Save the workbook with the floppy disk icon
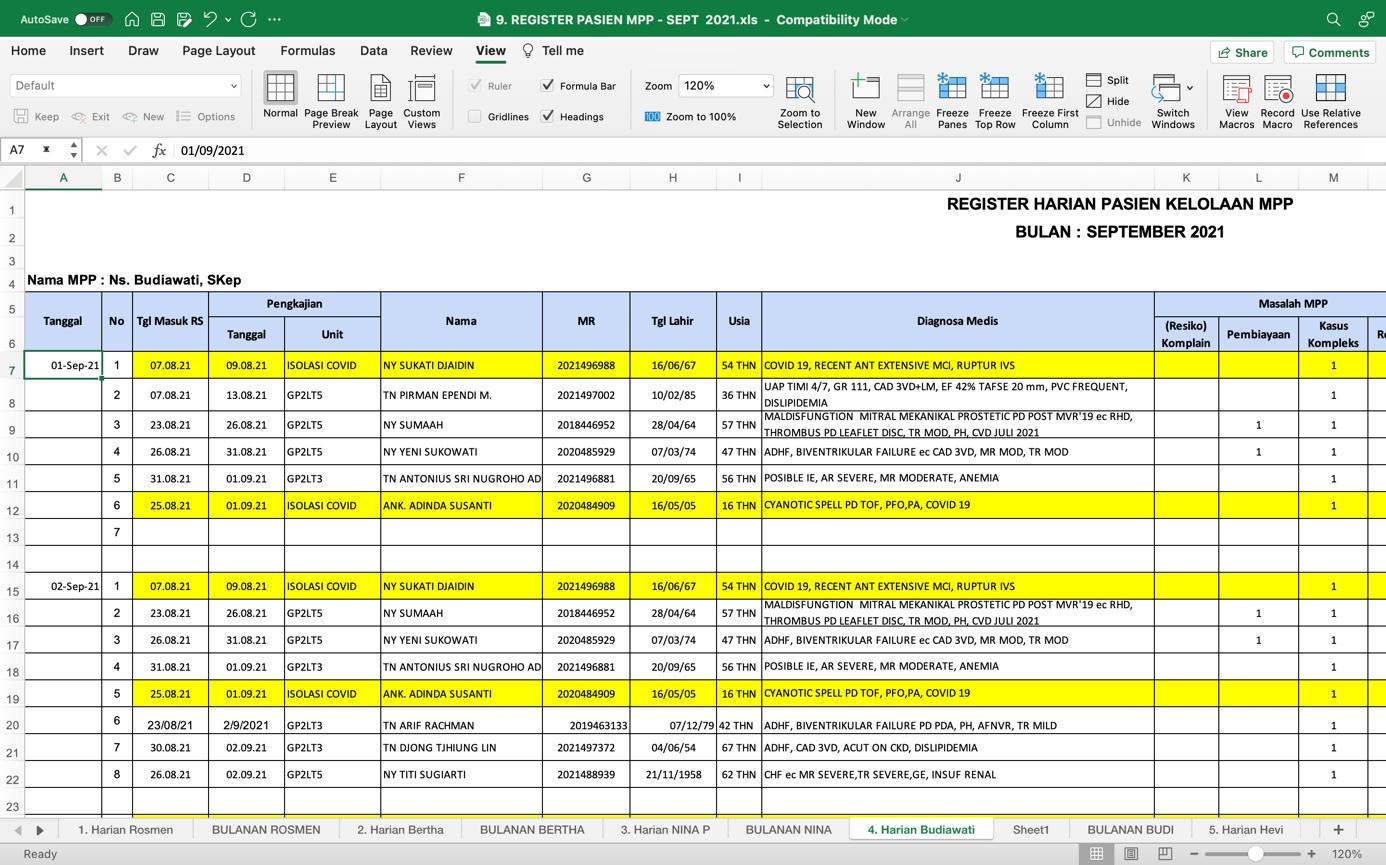Screen dimensions: 1386x865 [158, 19]
